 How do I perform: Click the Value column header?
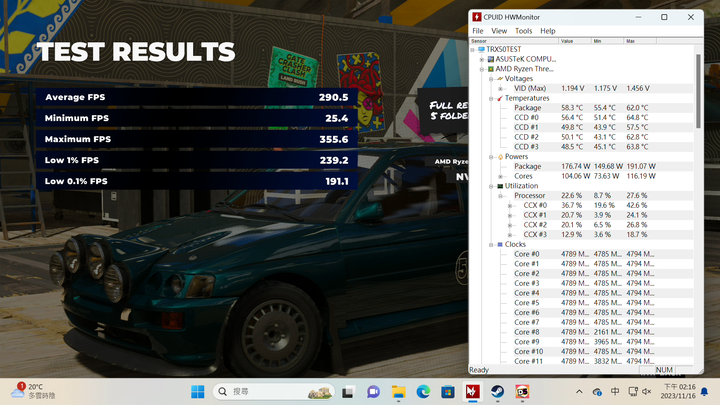pos(575,41)
